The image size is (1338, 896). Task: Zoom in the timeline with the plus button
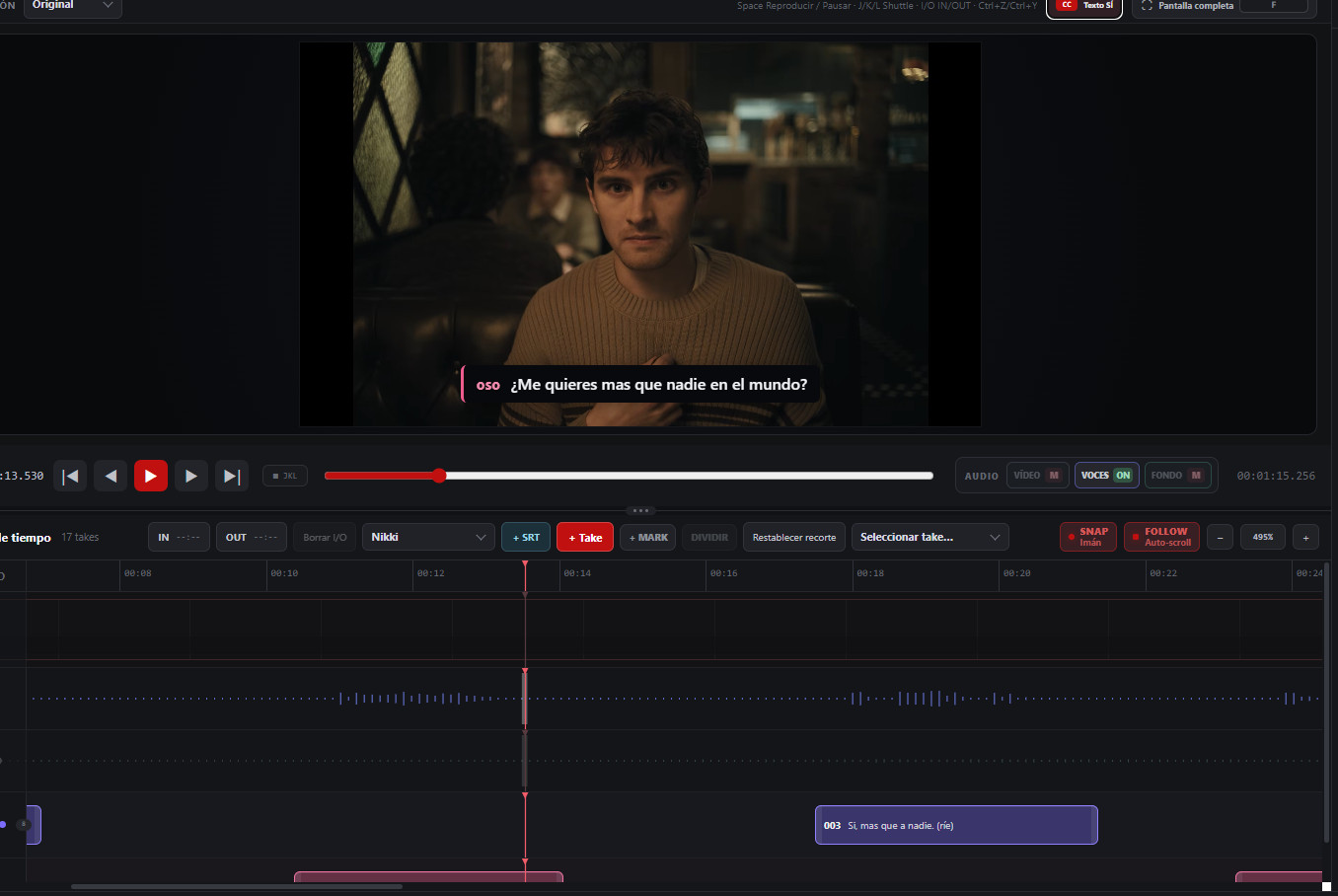pos(1305,537)
